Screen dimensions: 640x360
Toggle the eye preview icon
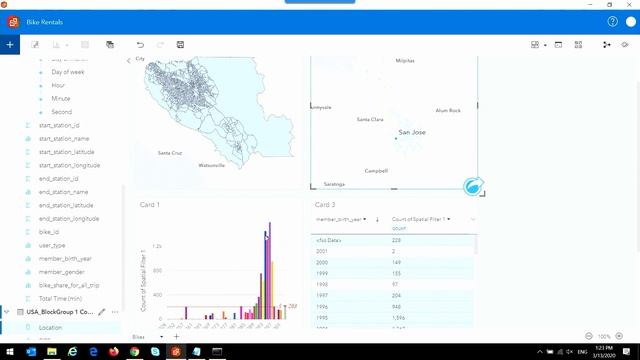[x=625, y=44]
